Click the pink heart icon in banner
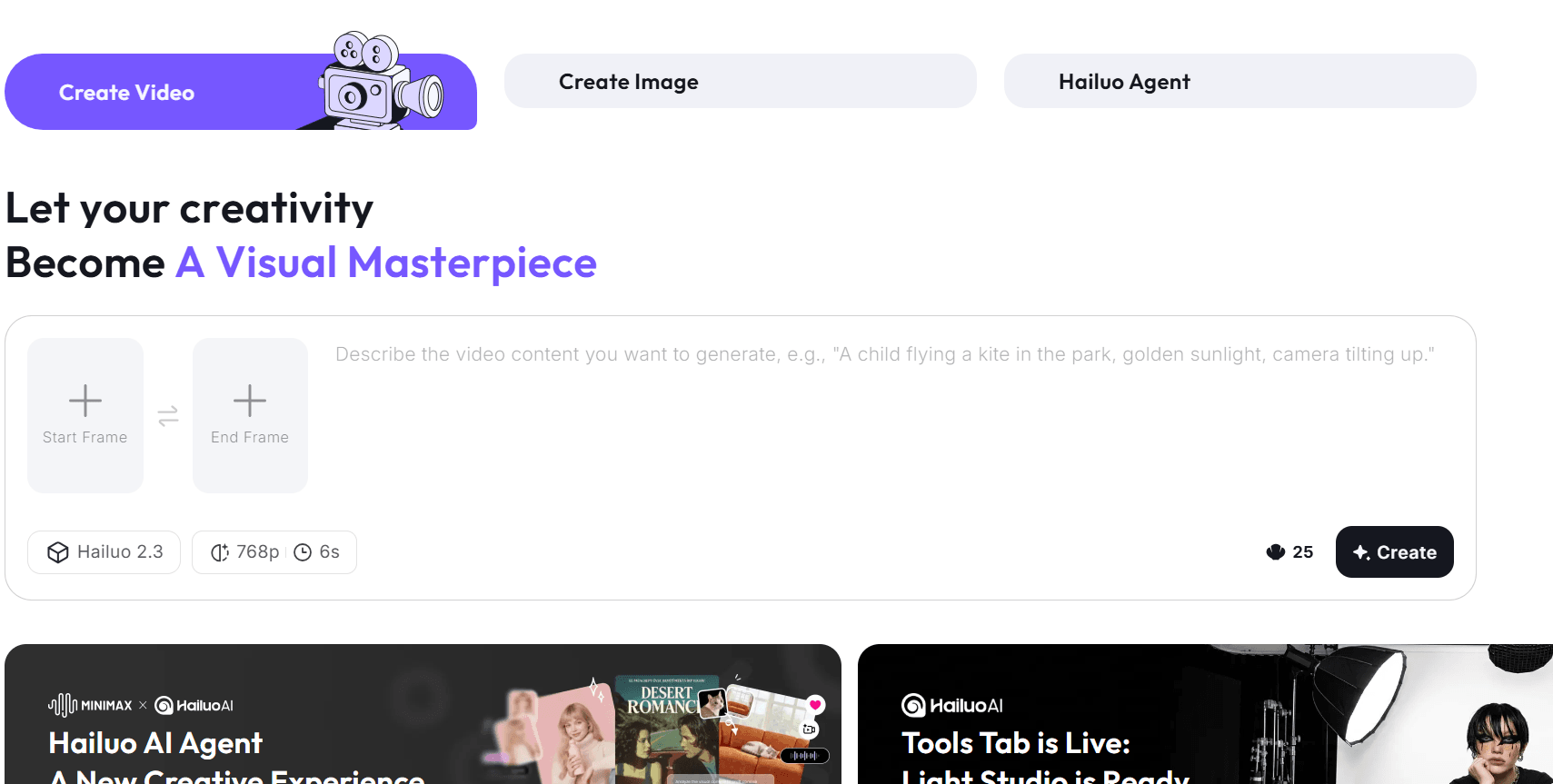Image resolution: width=1553 pixels, height=784 pixels. [815, 704]
